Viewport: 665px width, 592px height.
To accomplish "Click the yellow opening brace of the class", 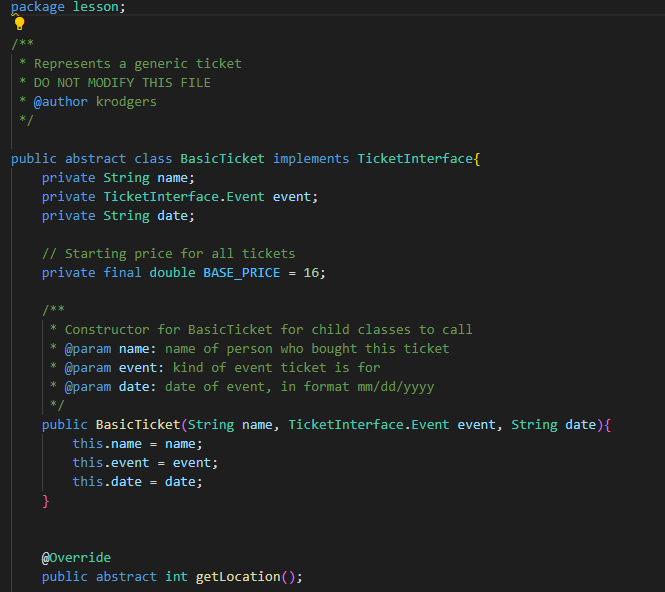I will (477, 159).
